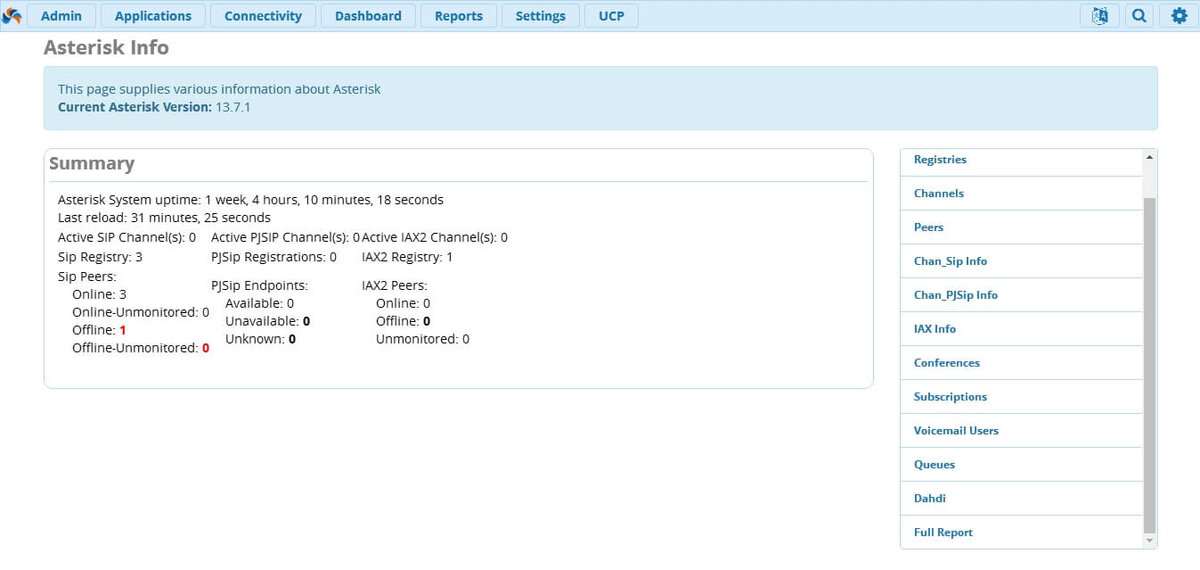Click PJSip 'Unknown: 0' entry

tap(260, 339)
